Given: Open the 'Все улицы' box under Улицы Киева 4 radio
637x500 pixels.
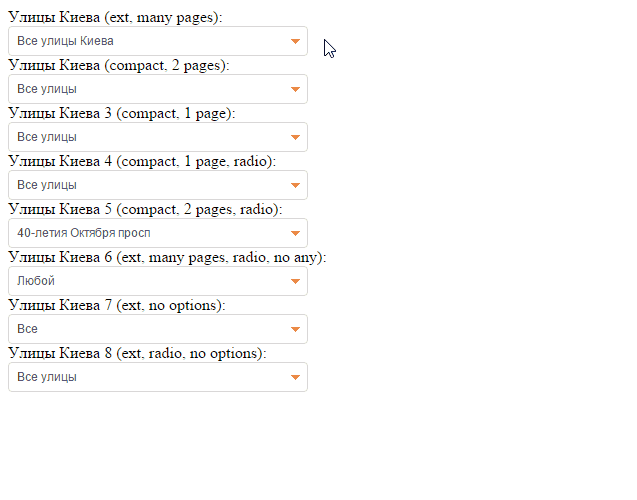Looking at the screenshot, I should (150, 185).
